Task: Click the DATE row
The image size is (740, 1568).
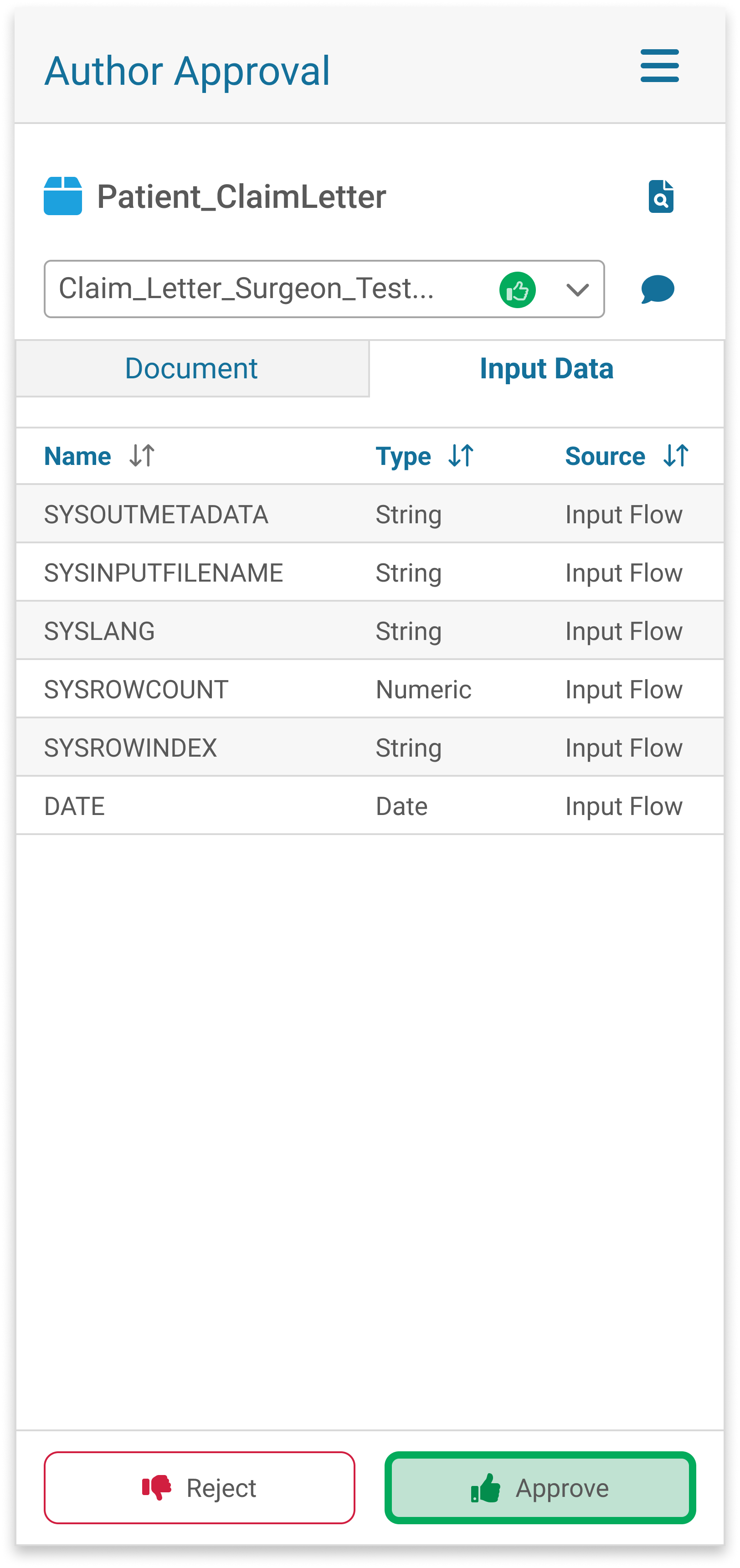Action: (x=370, y=806)
